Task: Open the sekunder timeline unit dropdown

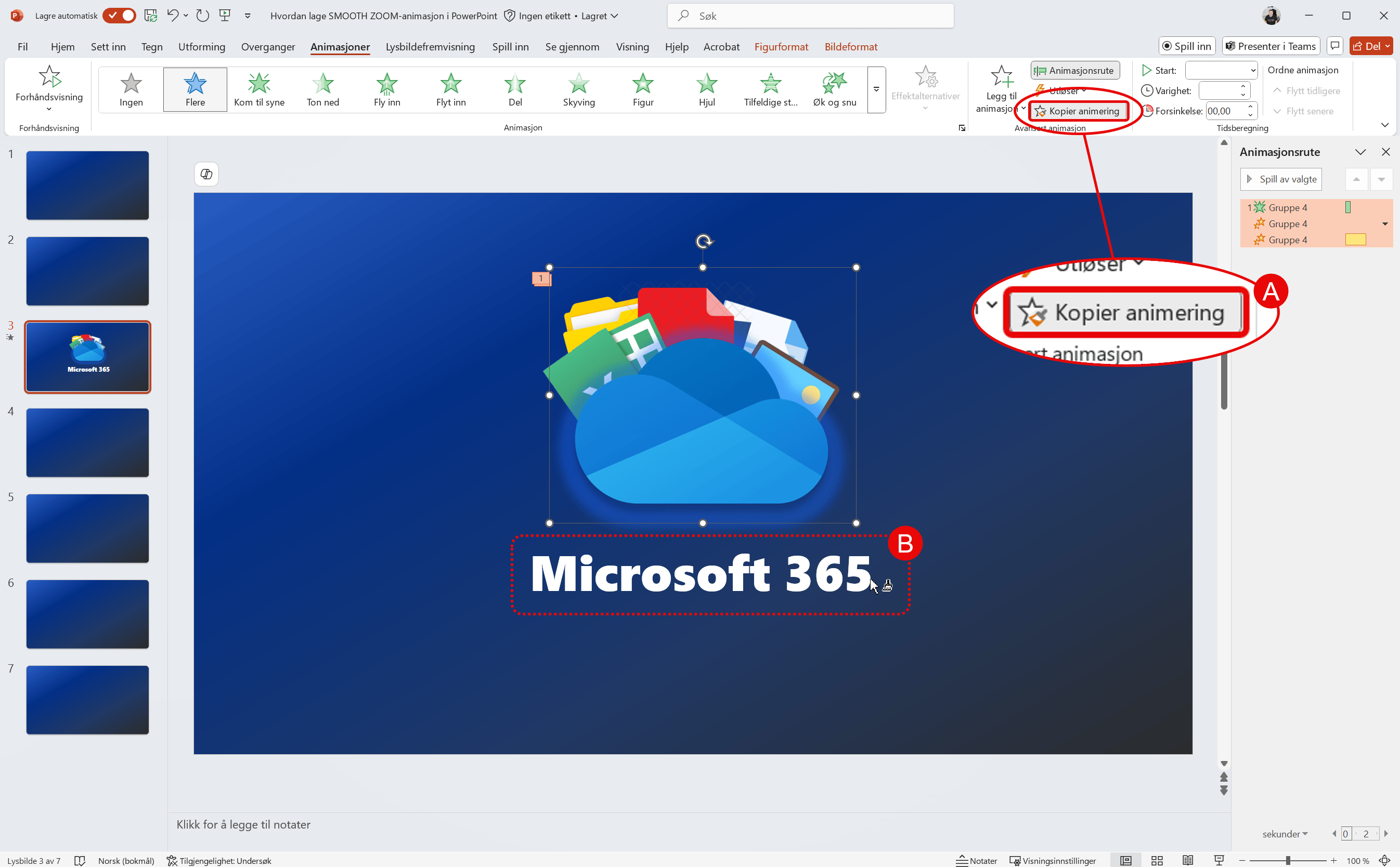Action: point(1285,834)
